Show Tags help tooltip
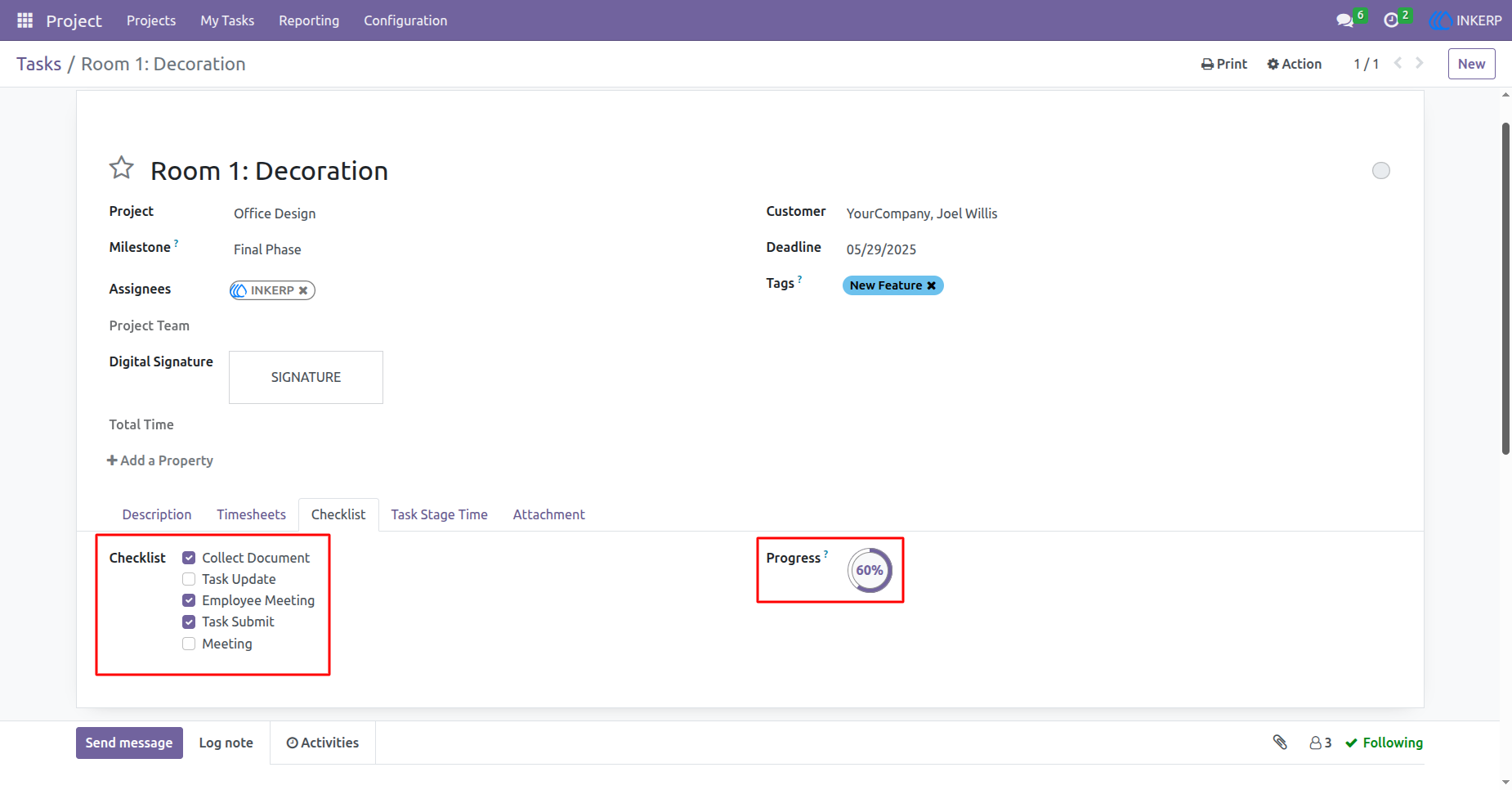Screen dimensions: 1512x790 tap(799, 279)
